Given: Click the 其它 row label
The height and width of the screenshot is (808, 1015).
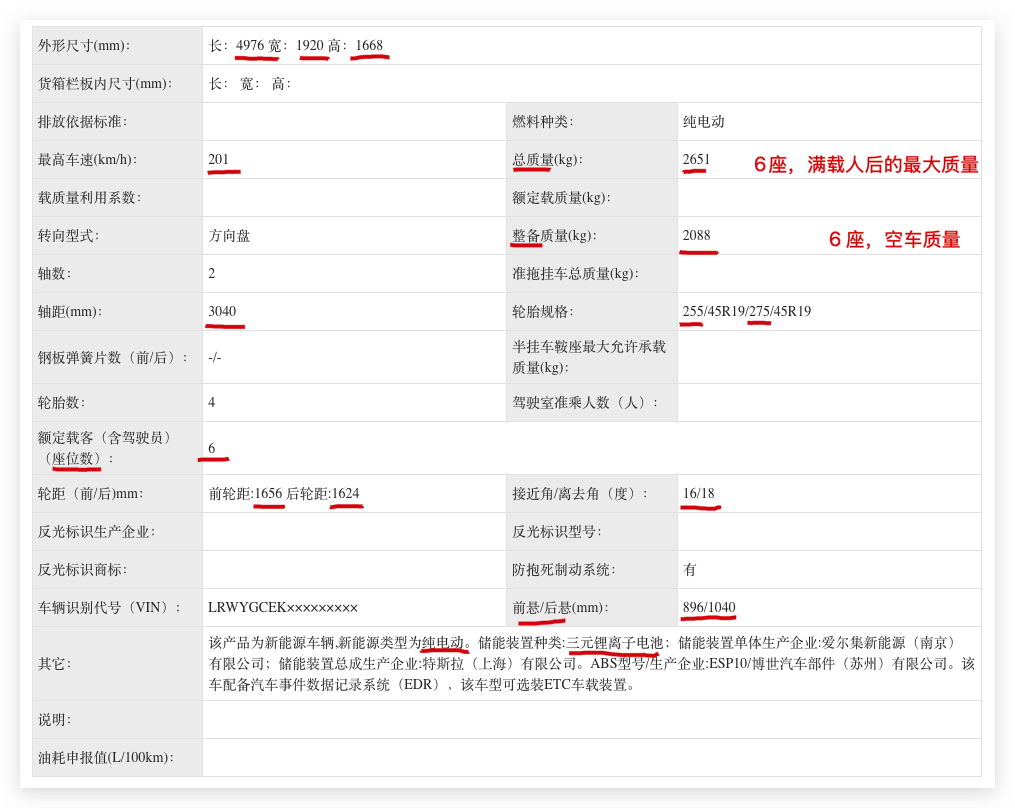Looking at the screenshot, I should (x=54, y=664).
